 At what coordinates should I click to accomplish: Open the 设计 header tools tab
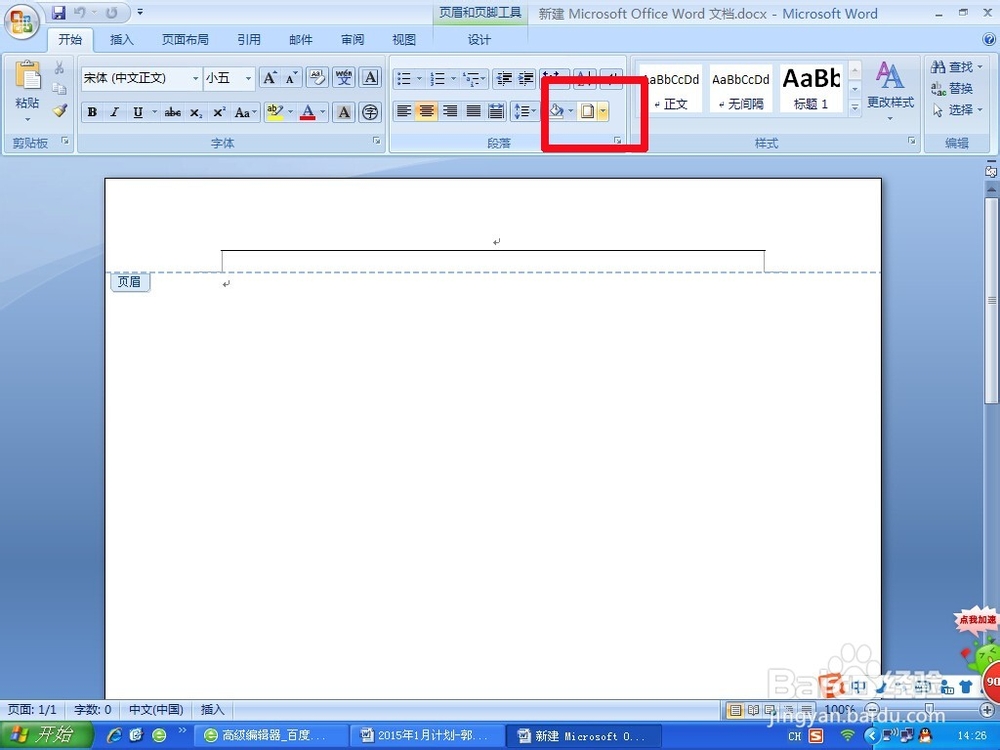479,40
